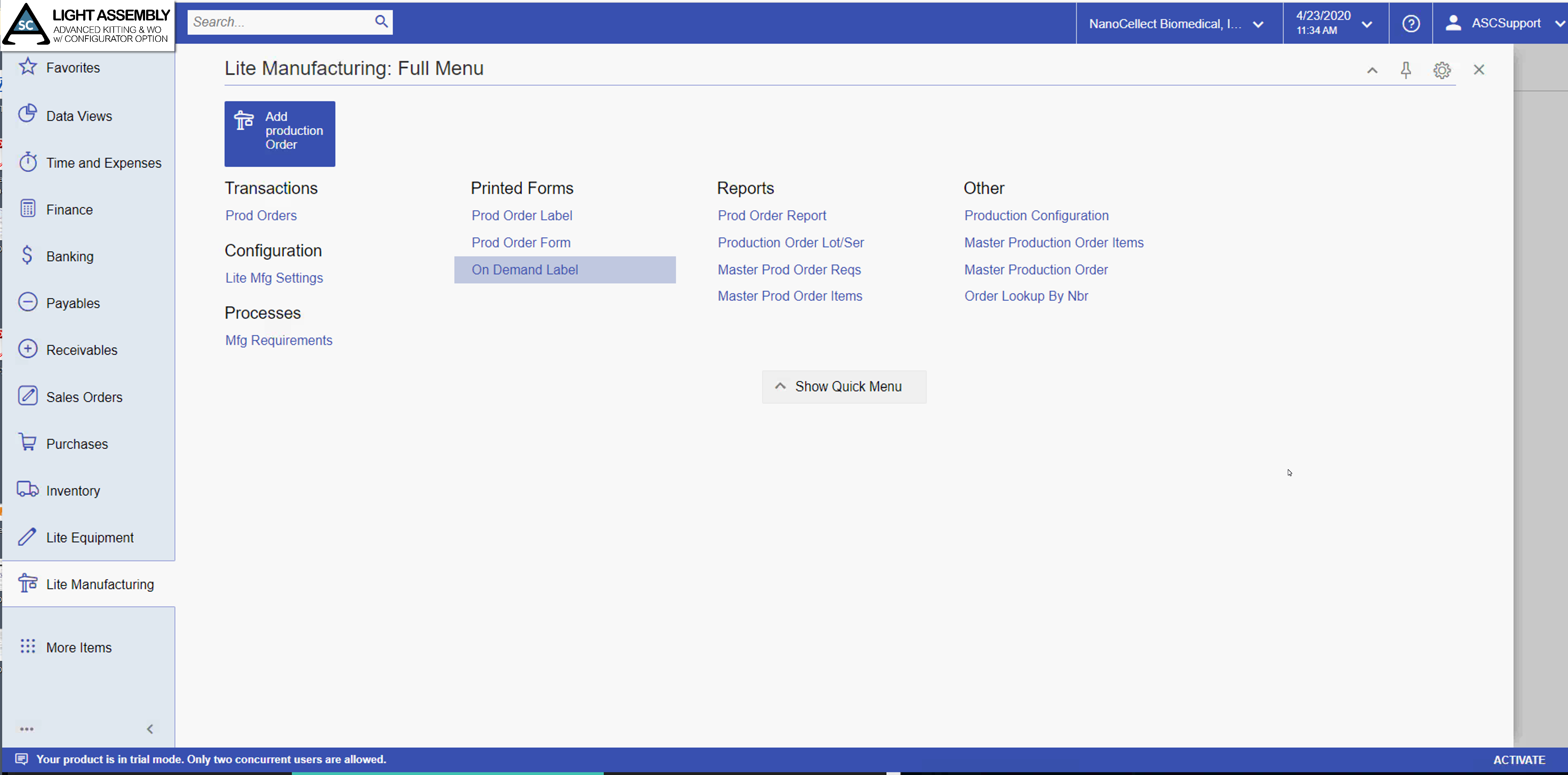Close the Full Menu panel
The image size is (1568, 775).
pos(1479,70)
